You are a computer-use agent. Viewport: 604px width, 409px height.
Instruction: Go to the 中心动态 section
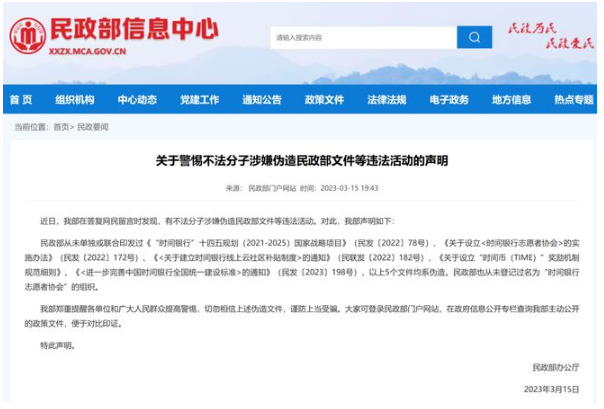click(x=137, y=100)
